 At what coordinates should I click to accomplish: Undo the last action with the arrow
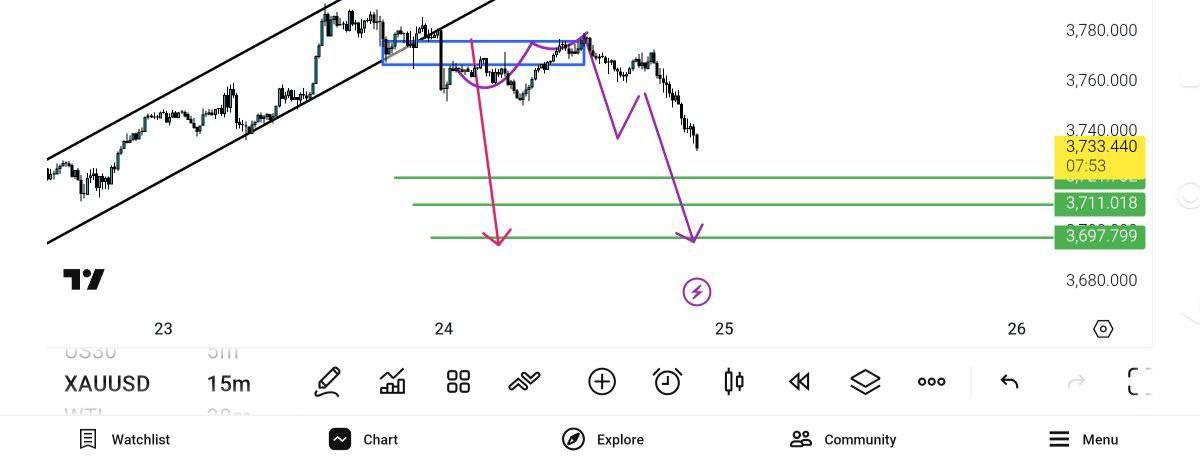coord(1010,382)
